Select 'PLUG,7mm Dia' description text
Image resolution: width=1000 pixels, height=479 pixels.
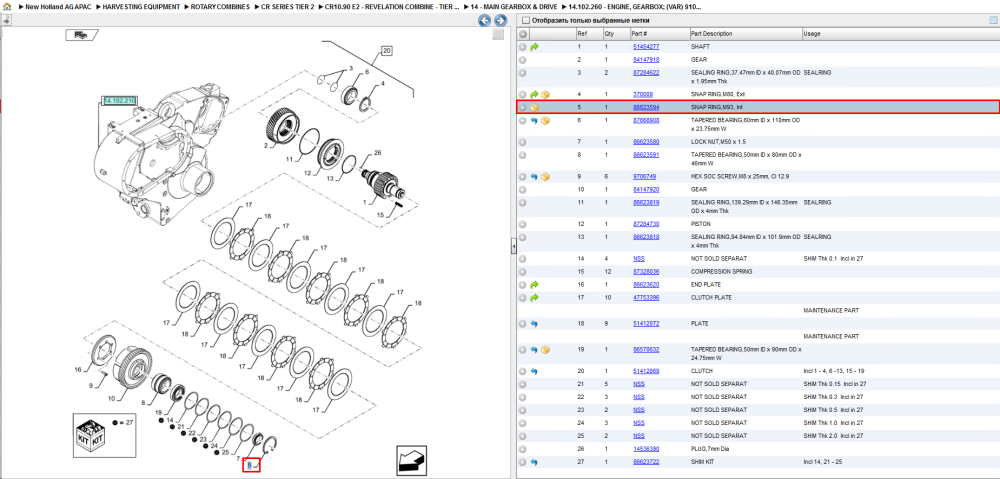[x=709, y=448]
